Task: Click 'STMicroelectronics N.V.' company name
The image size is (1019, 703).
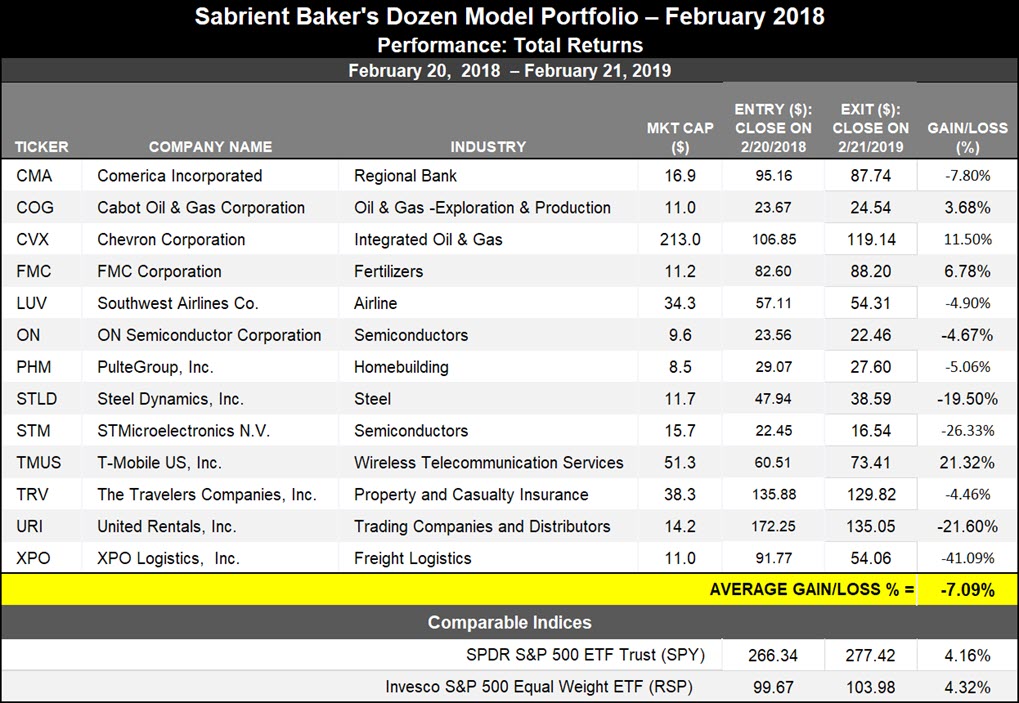Action: coord(184,430)
